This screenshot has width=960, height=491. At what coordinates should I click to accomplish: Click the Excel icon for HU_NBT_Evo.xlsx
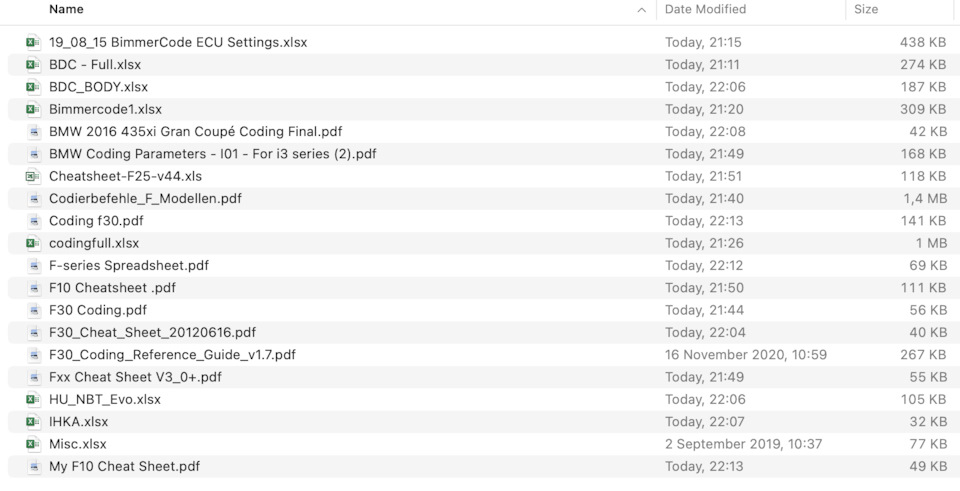tap(33, 400)
